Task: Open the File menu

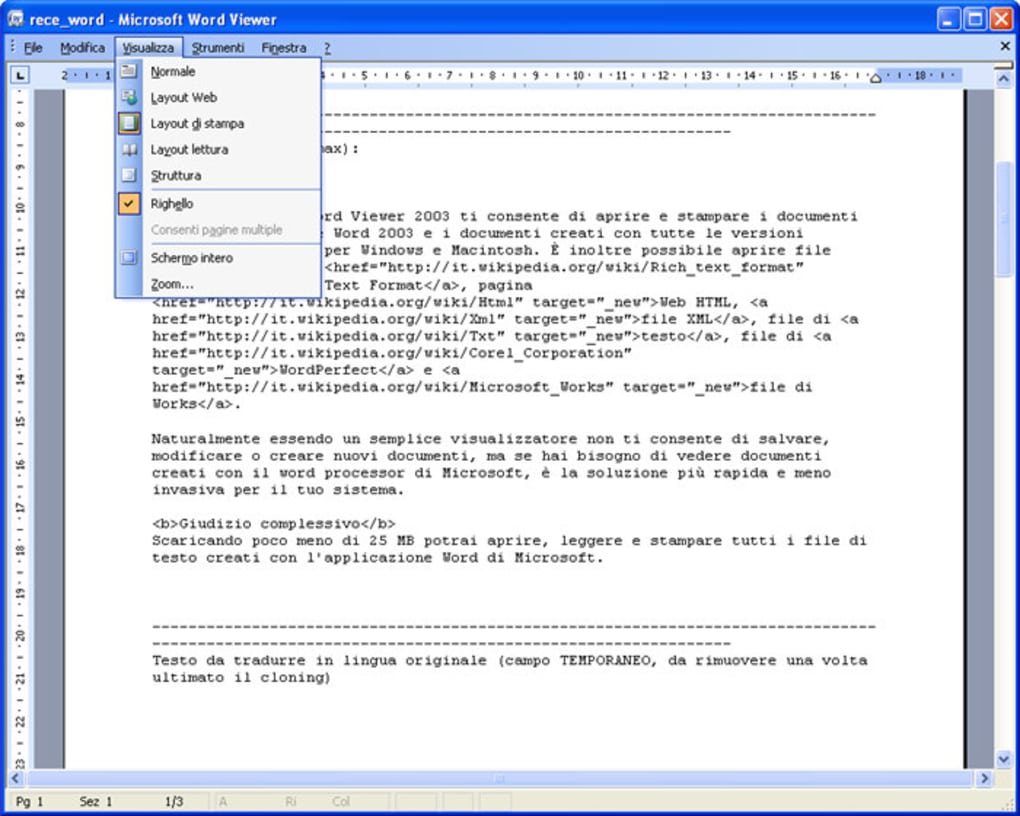Action: pyautogui.click(x=32, y=47)
